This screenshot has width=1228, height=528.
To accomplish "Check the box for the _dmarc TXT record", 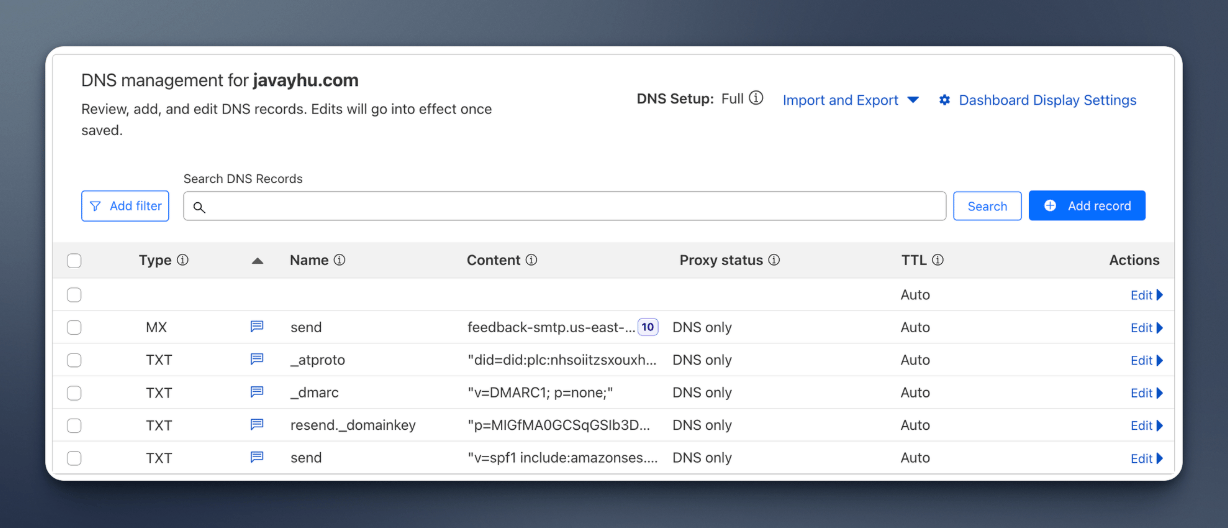I will click(74, 393).
